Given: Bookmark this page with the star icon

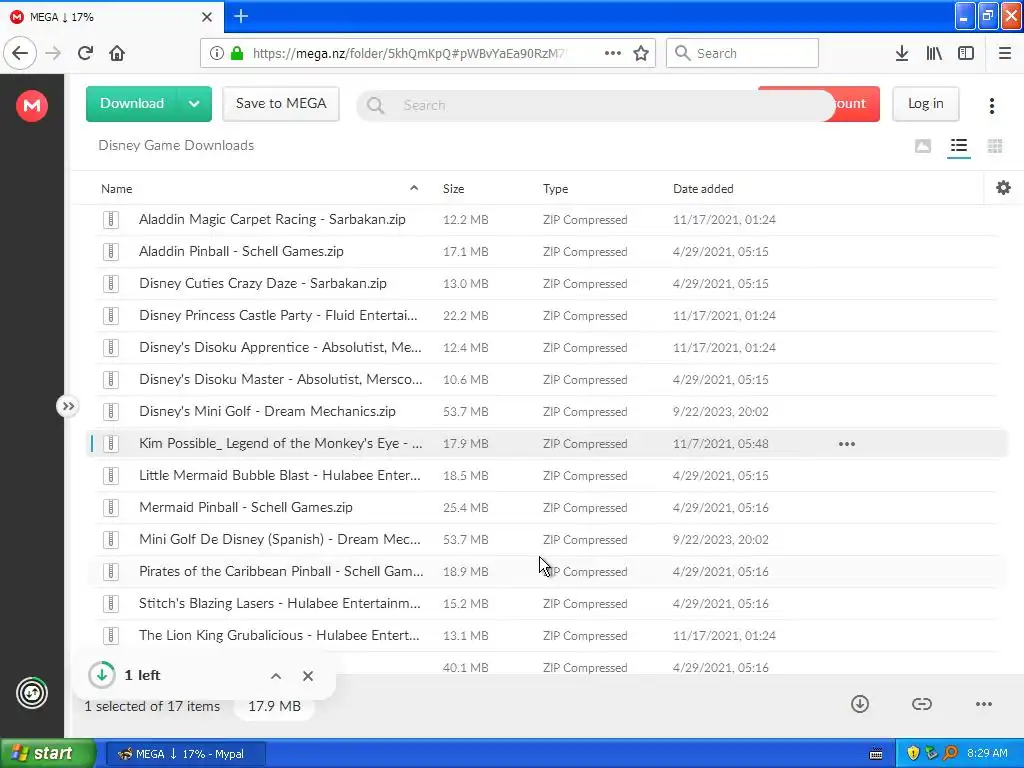Looking at the screenshot, I should [x=641, y=53].
